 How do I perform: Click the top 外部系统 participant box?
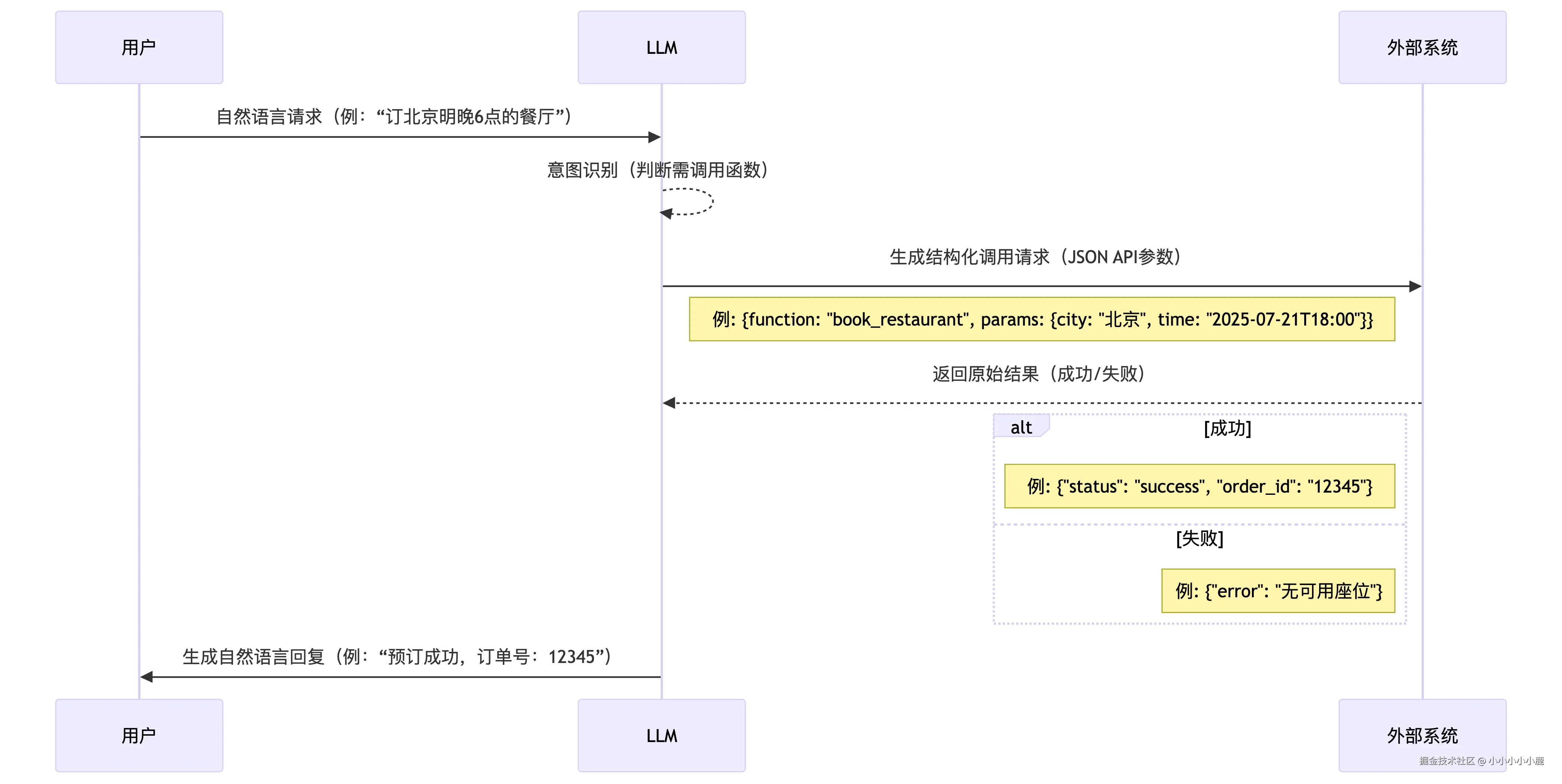[1422, 47]
